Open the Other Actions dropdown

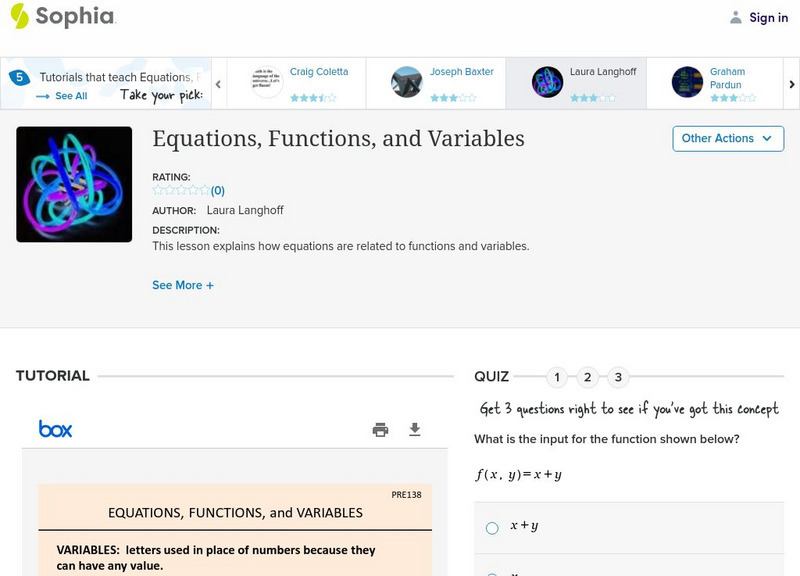coord(728,139)
